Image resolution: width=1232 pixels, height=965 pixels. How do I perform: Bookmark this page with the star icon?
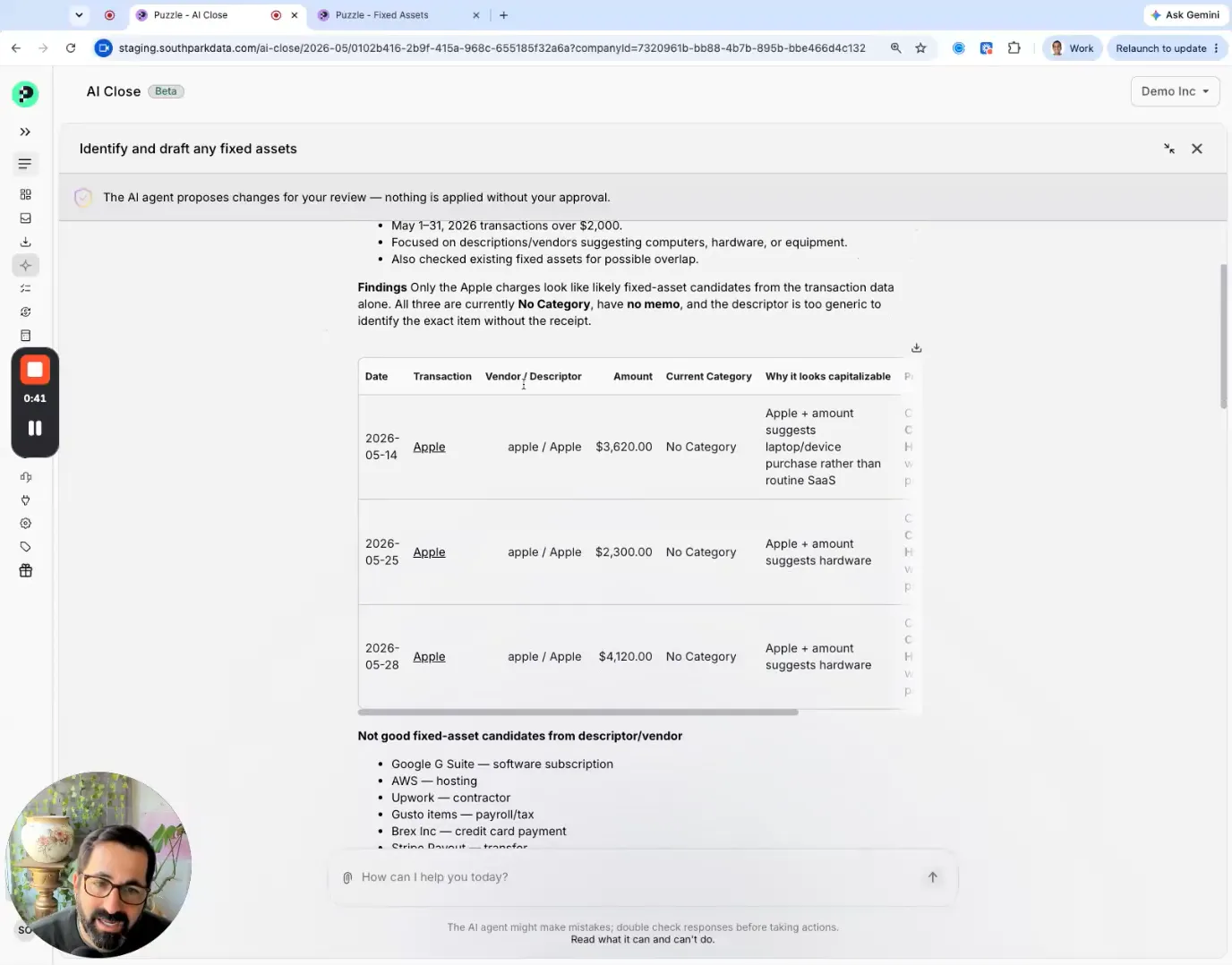(920, 48)
